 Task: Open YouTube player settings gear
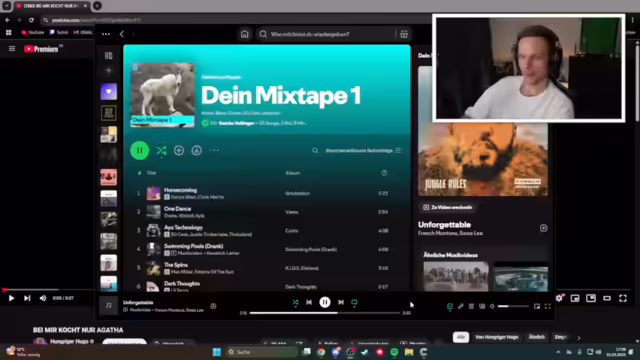pyautogui.click(x=559, y=298)
